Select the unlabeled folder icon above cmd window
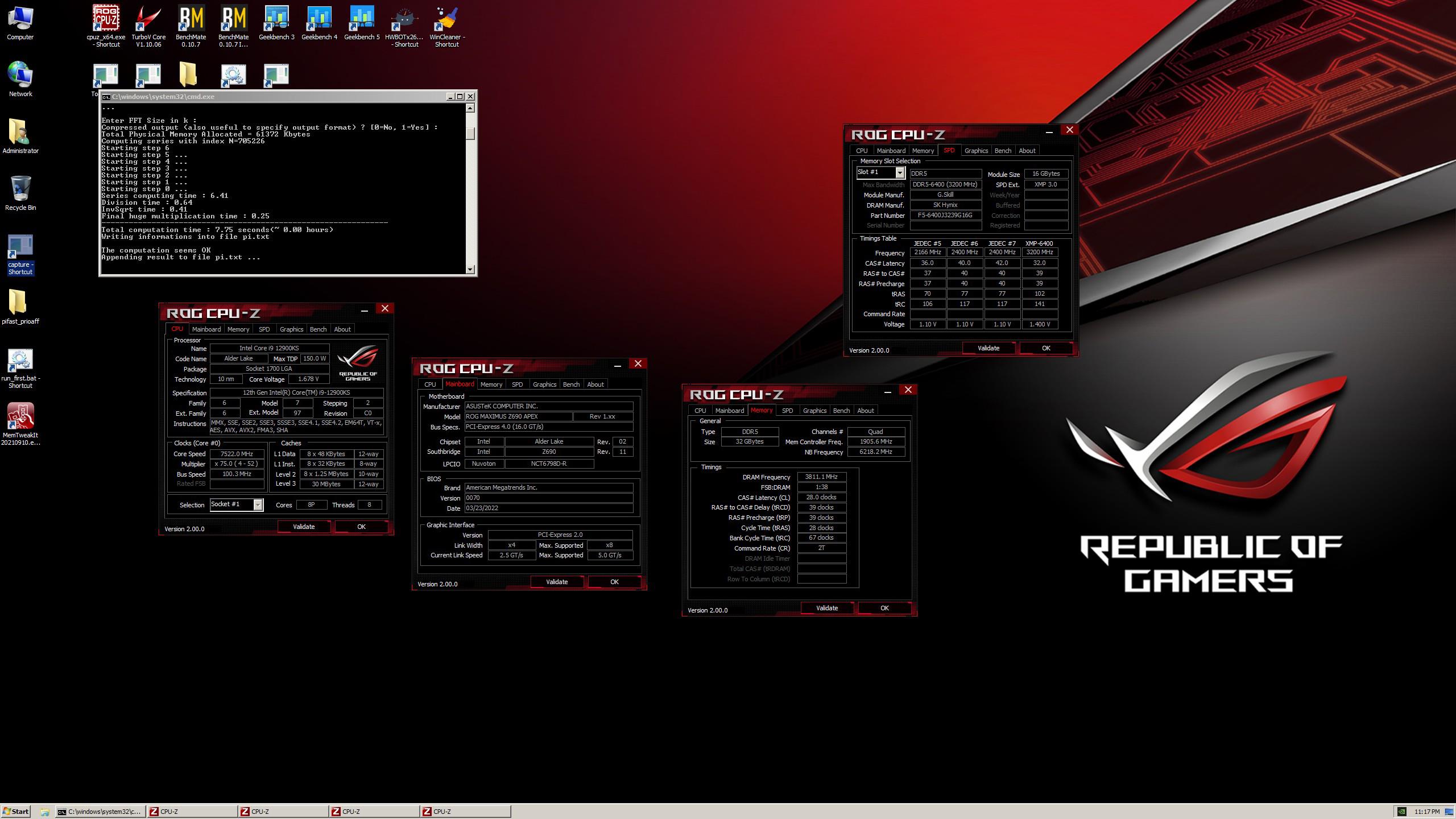The height and width of the screenshot is (819, 1456). [x=188, y=75]
